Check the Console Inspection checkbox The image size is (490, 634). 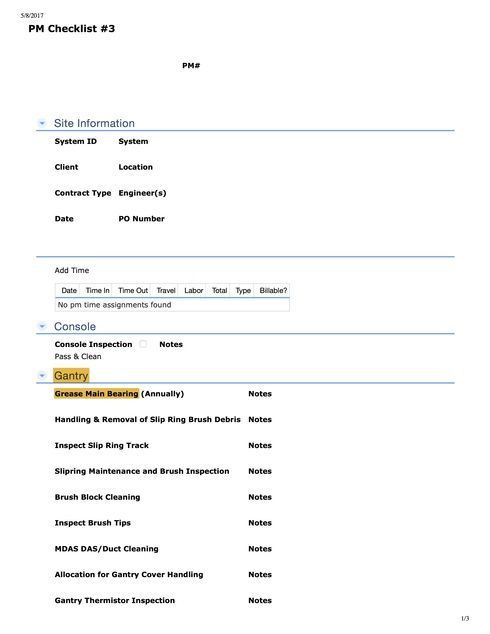pyautogui.click(x=143, y=344)
